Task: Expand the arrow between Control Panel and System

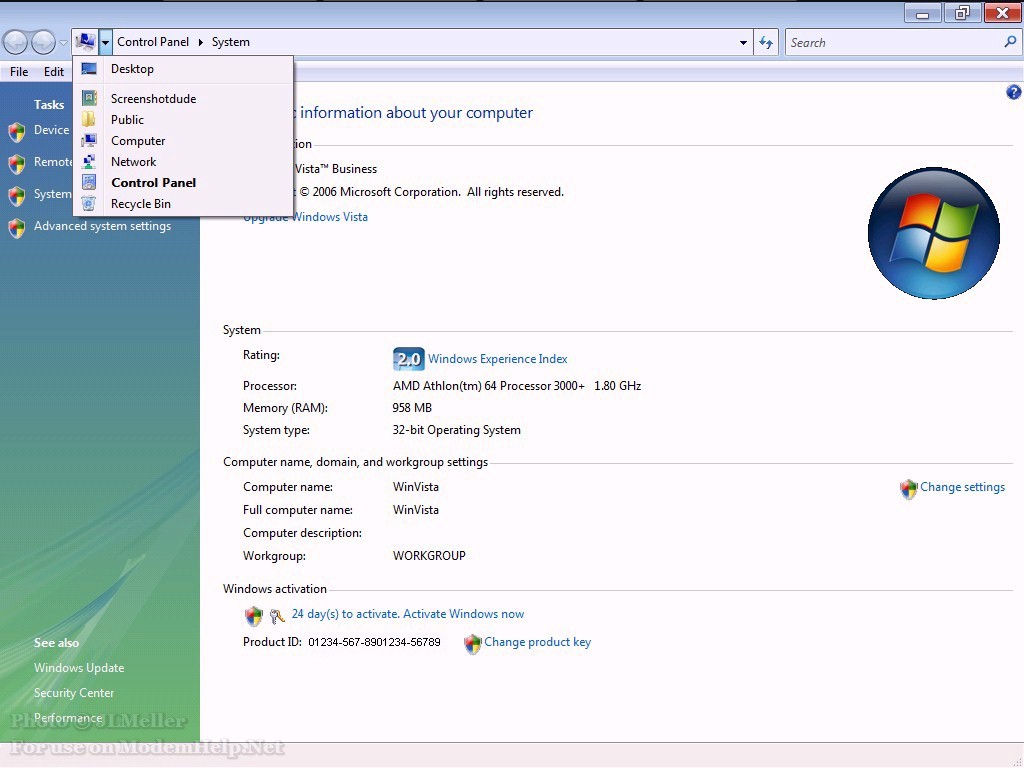Action: point(200,42)
